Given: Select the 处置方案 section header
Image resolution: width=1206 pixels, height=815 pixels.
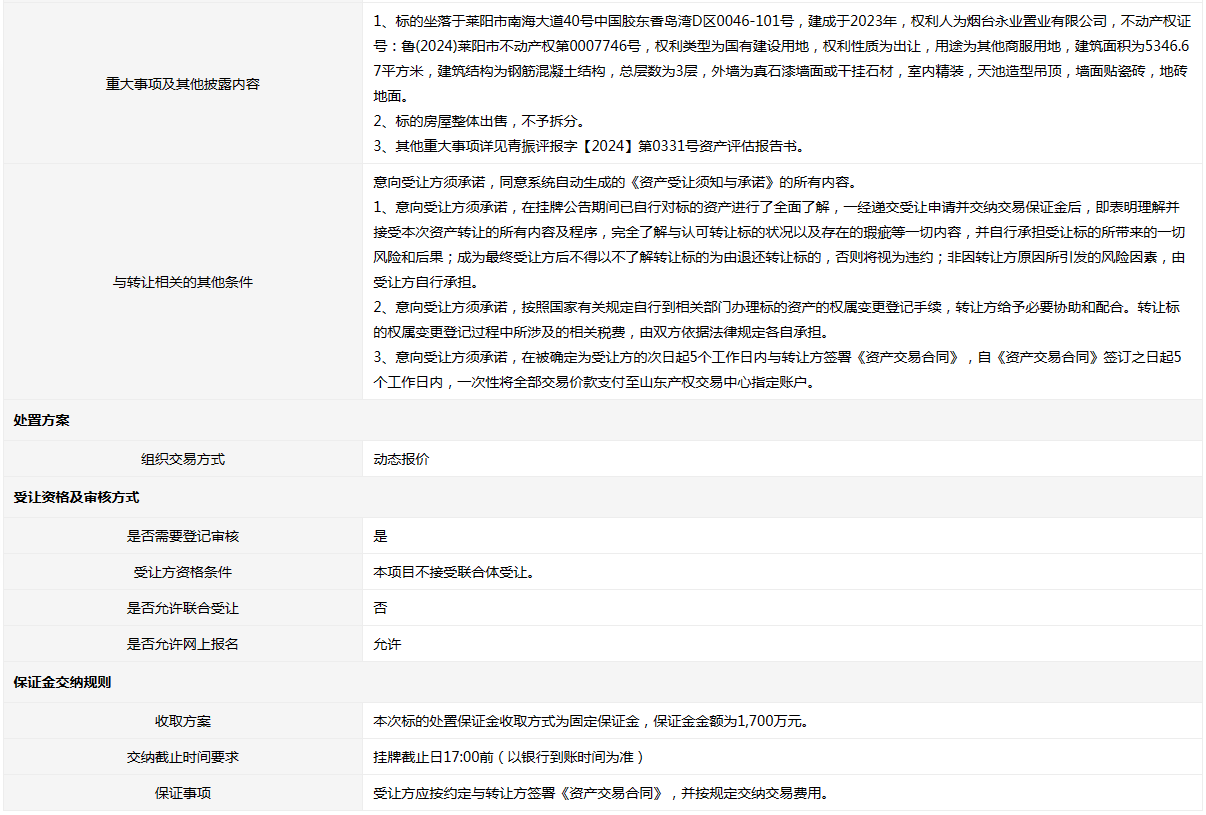Looking at the screenshot, I should point(42,421).
